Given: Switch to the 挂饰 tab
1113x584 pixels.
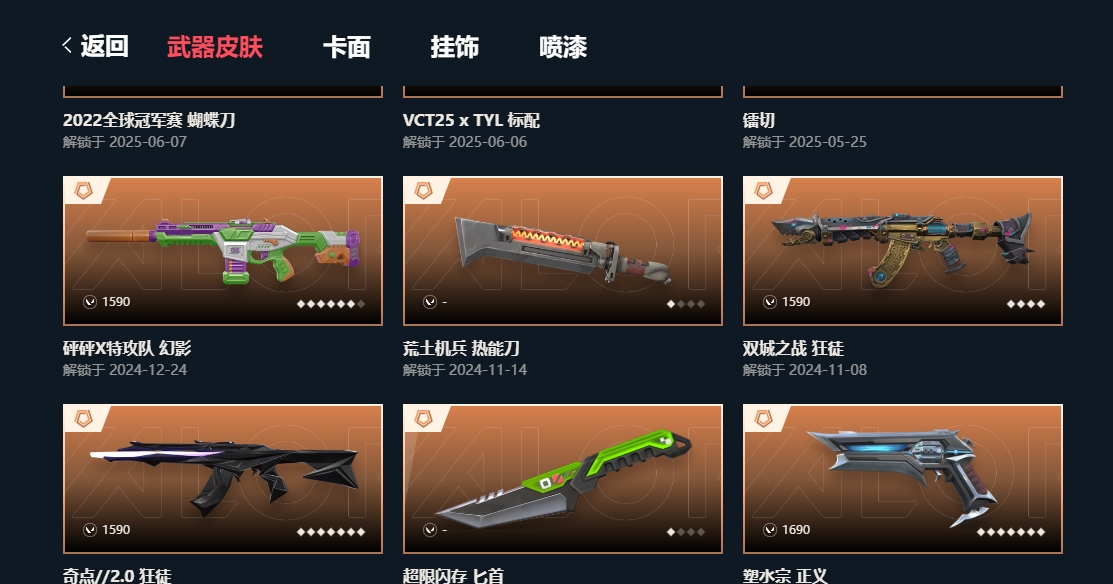Looking at the screenshot, I should click(x=454, y=47).
